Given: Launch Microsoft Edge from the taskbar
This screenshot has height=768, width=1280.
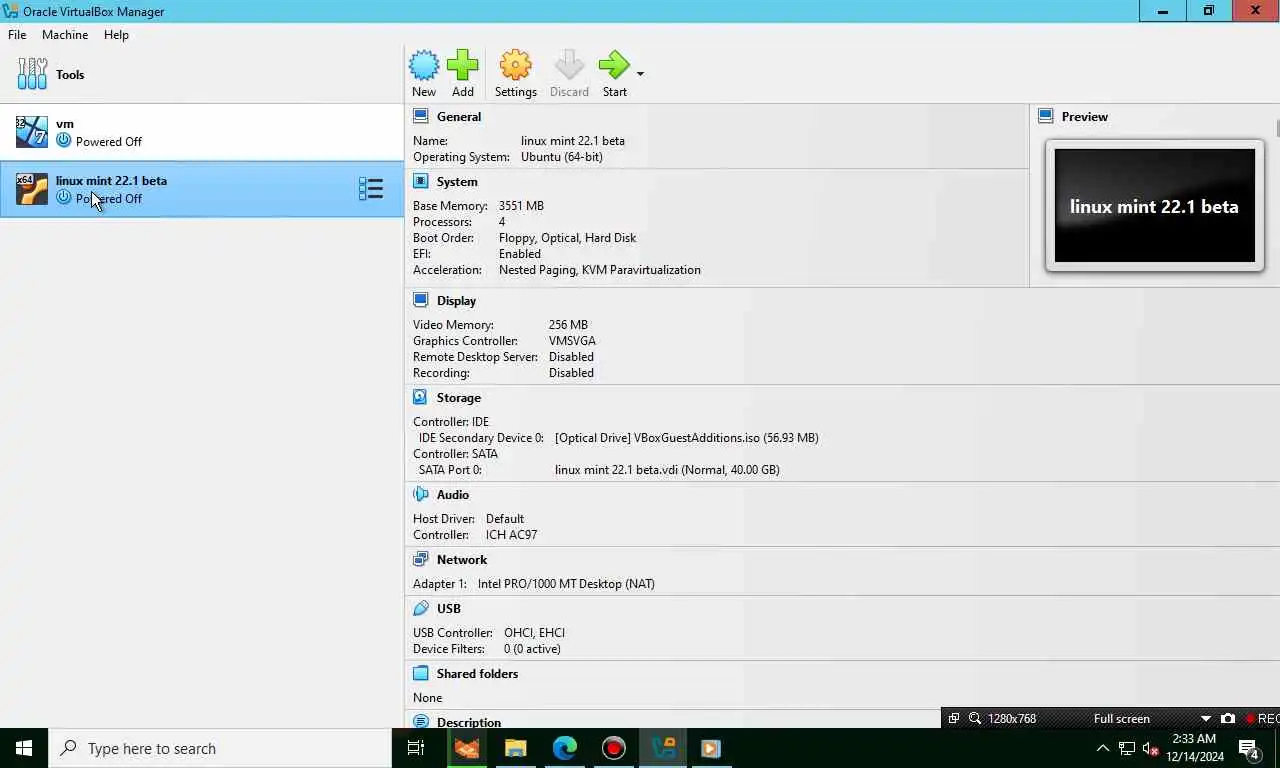Looking at the screenshot, I should (x=565, y=748).
